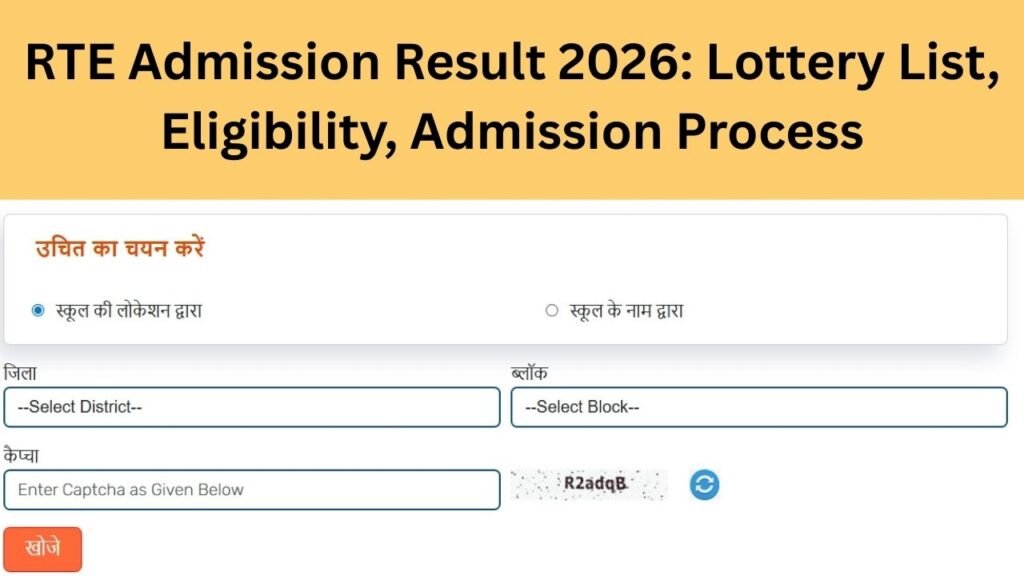Click the RTE Admission Result 2026 page title
1024x576 pixels.
512,95
